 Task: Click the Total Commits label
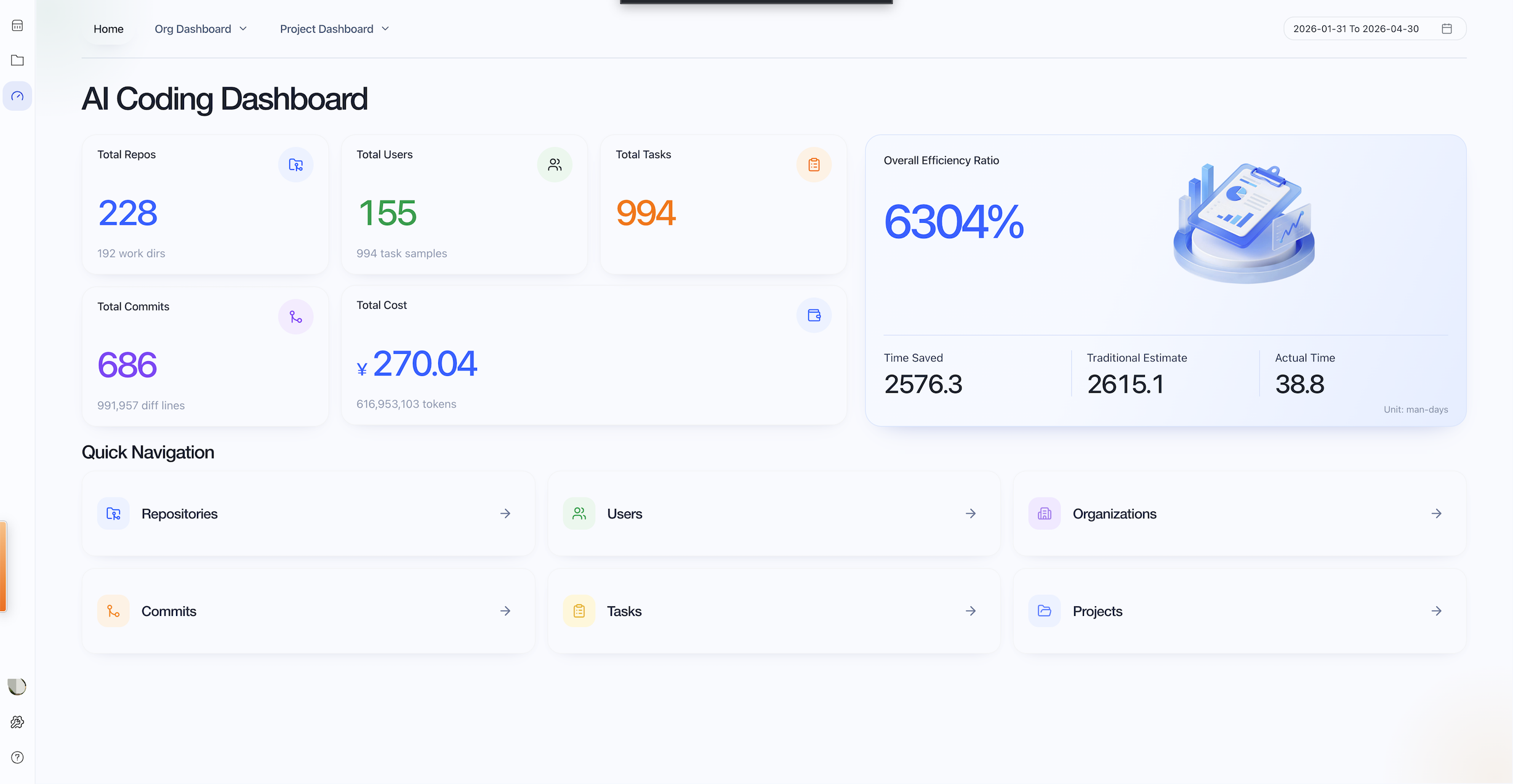133,306
